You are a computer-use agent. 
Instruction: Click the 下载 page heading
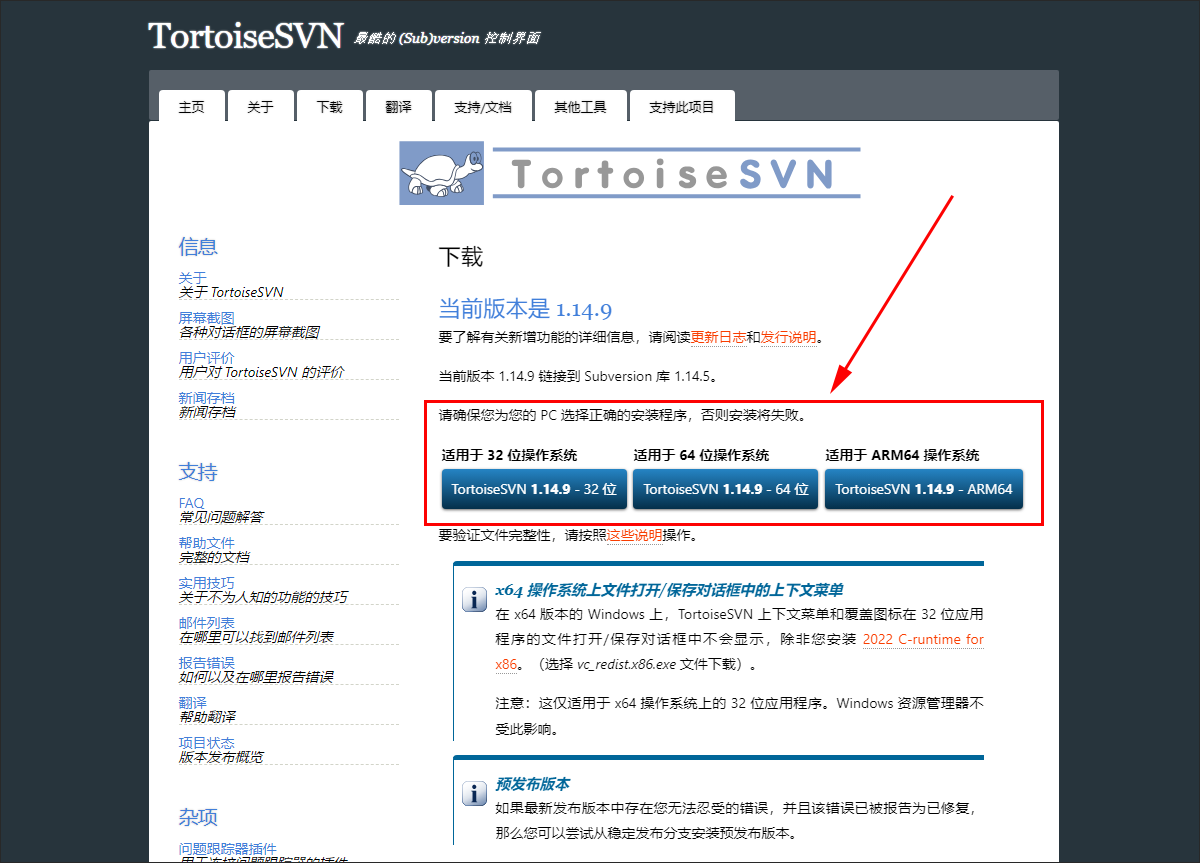pyautogui.click(x=461, y=257)
